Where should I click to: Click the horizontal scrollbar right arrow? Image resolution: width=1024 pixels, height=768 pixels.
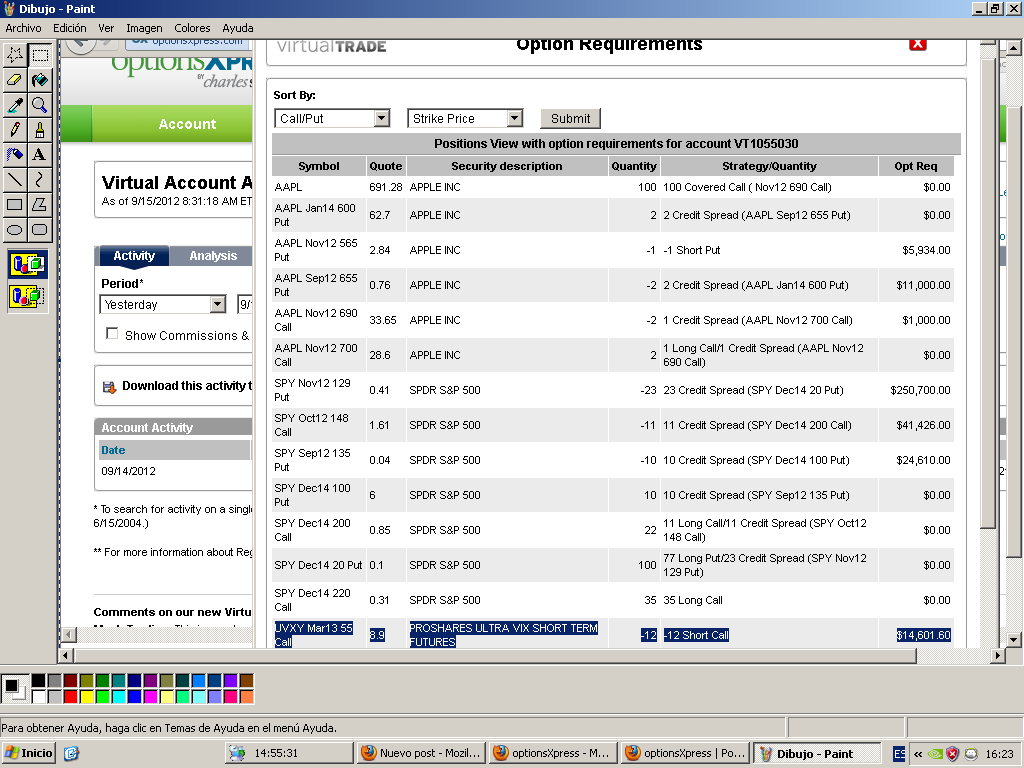(x=997, y=655)
